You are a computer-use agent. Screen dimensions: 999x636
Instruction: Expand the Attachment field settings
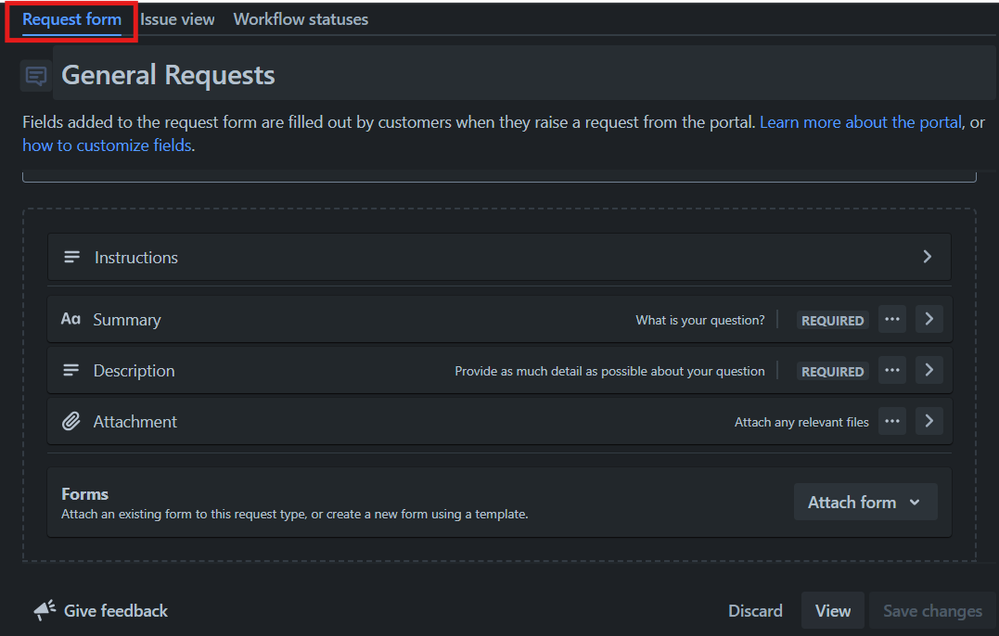coord(929,421)
